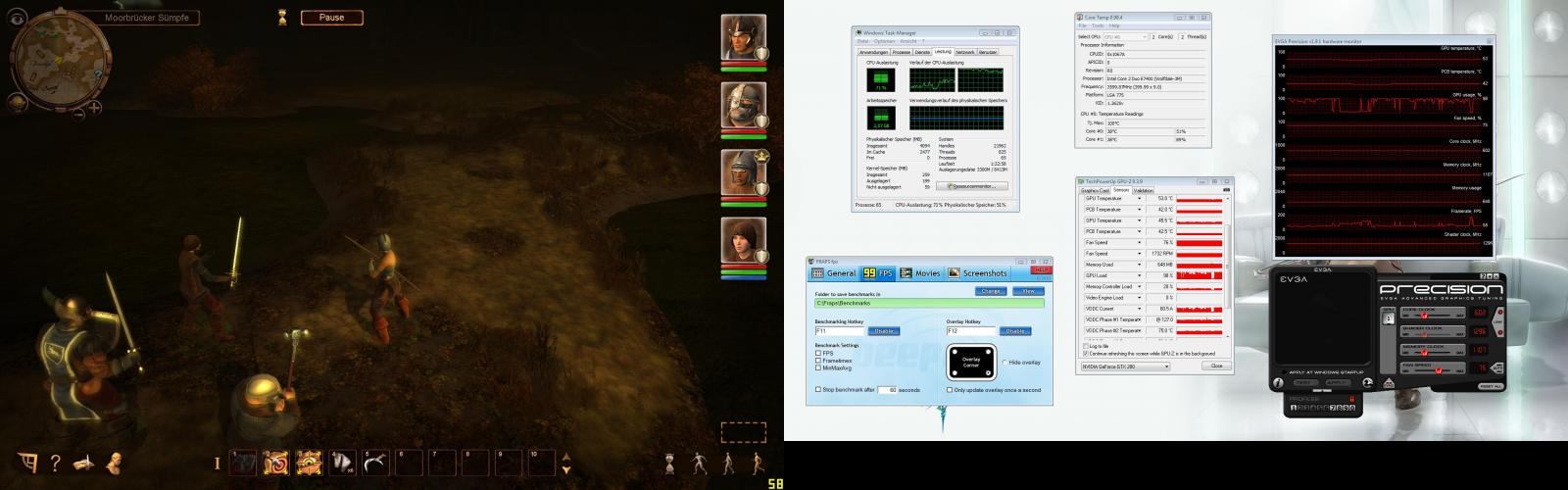Open the Validation tab in GPU-Z

(x=1143, y=190)
